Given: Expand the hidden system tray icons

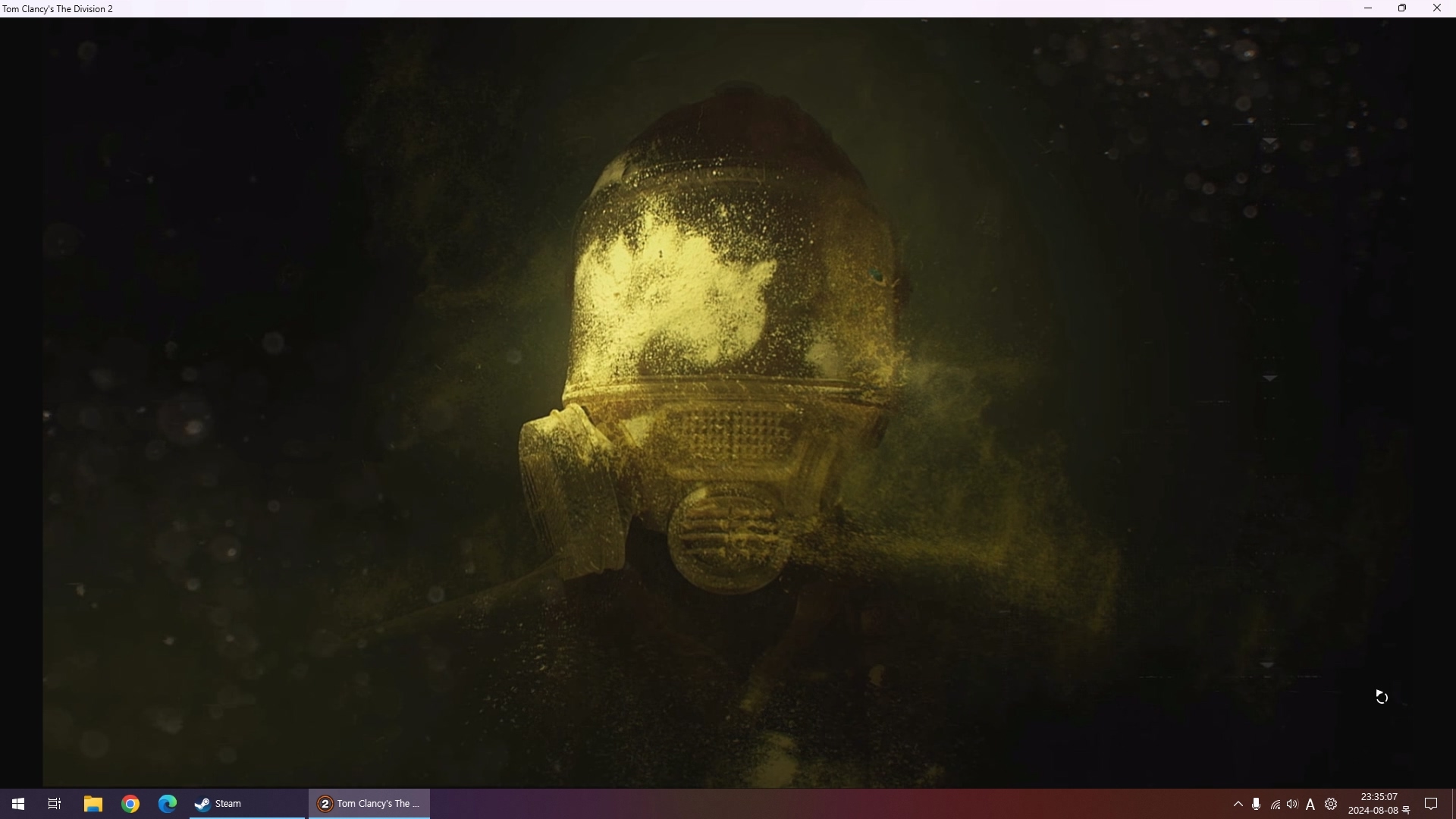Looking at the screenshot, I should coord(1238,804).
